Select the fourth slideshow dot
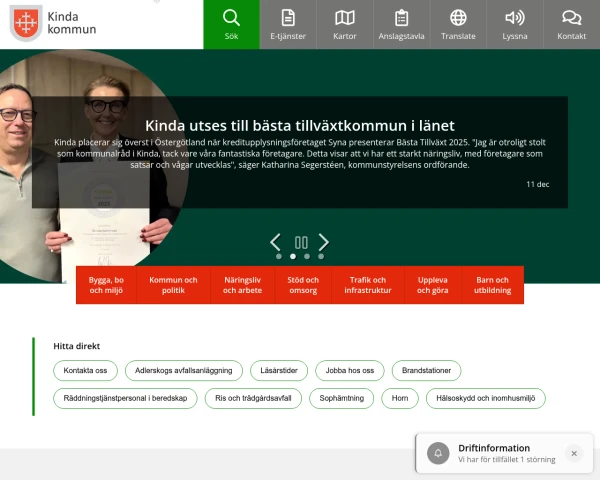Image resolution: width=600 pixels, height=480 pixels. pos(321,257)
